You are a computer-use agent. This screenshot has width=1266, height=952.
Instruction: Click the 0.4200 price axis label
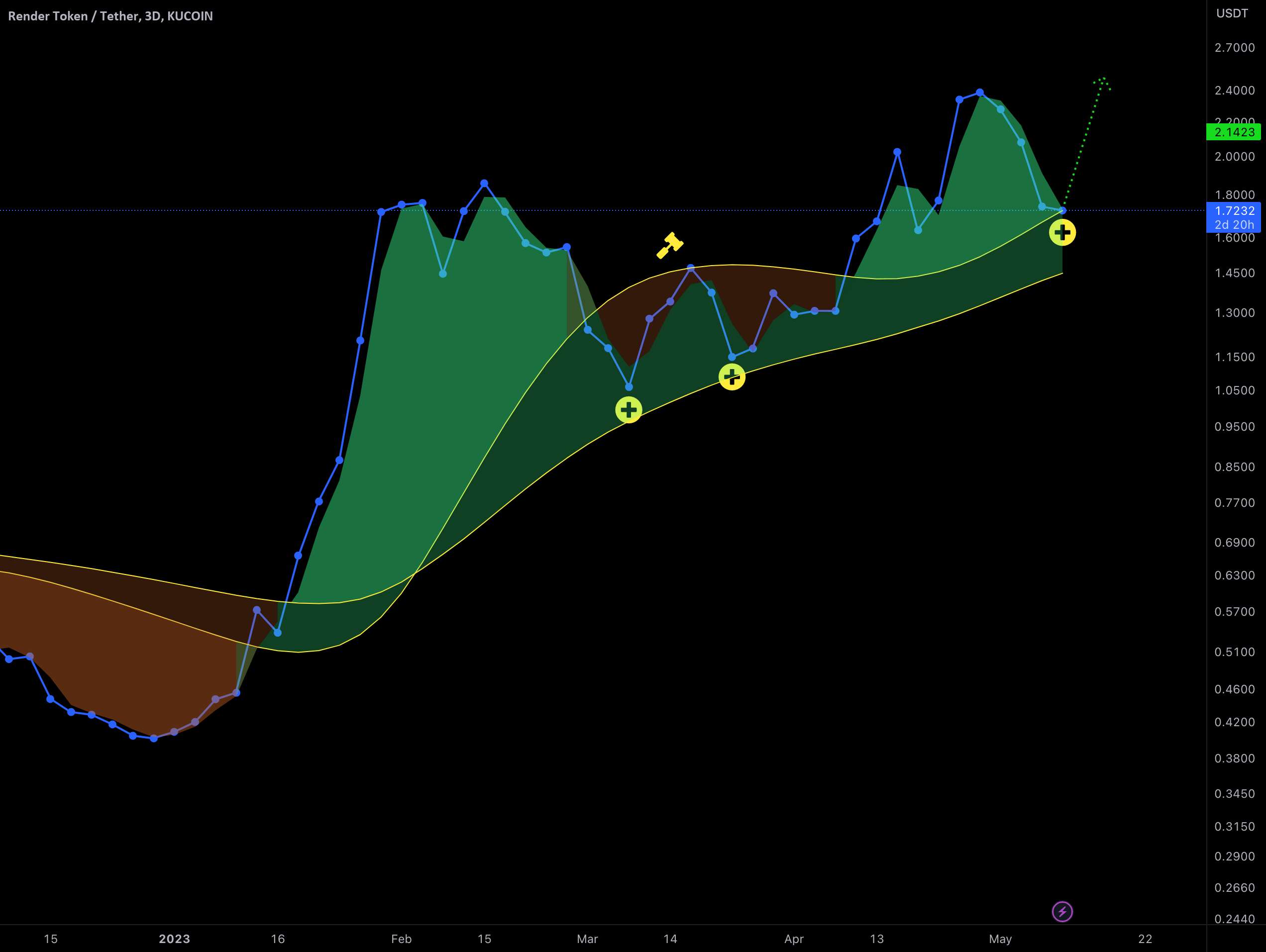[1235, 722]
